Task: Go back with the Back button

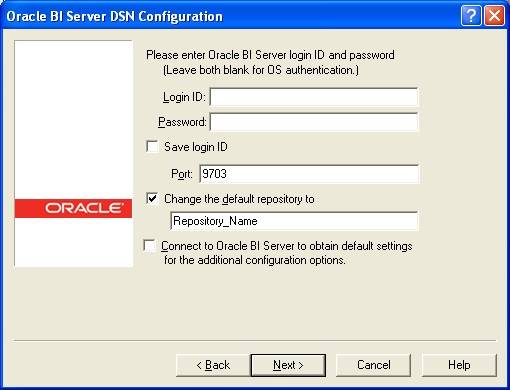Action: [213, 365]
